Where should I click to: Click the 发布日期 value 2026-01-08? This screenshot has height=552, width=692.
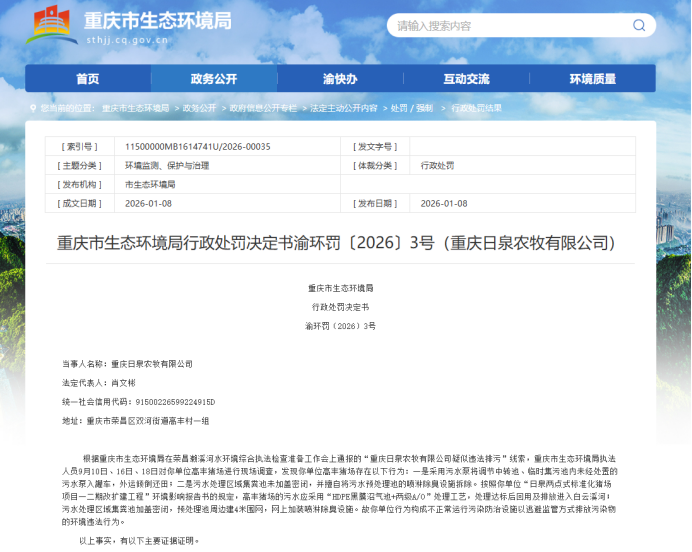[x=444, y=203]
